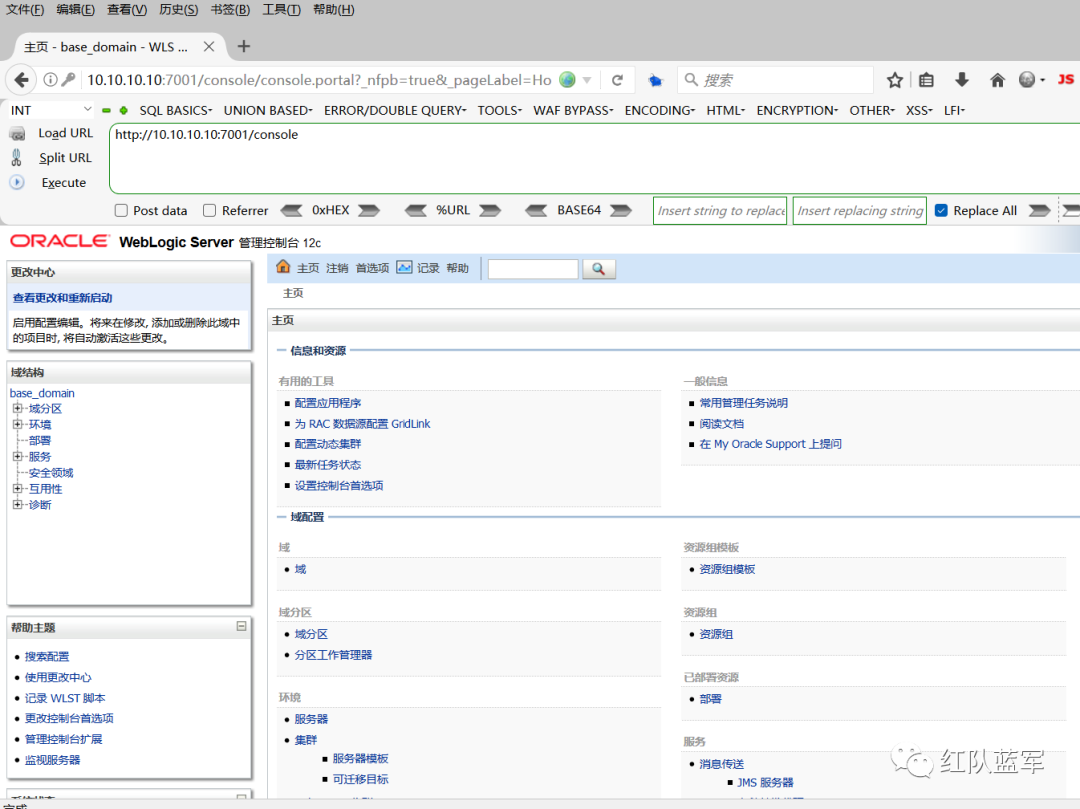Viewport: 1080px width, 809px height.
Task: Expand the 服务 tree node
Action: tap(17, 456)
